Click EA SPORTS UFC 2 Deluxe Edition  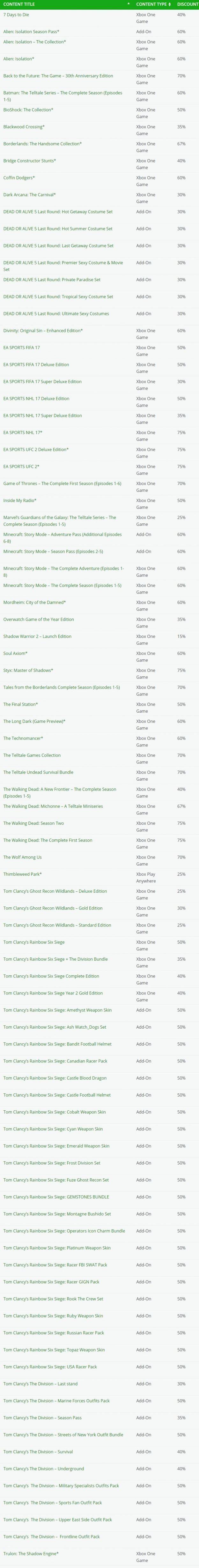[36, 449]
